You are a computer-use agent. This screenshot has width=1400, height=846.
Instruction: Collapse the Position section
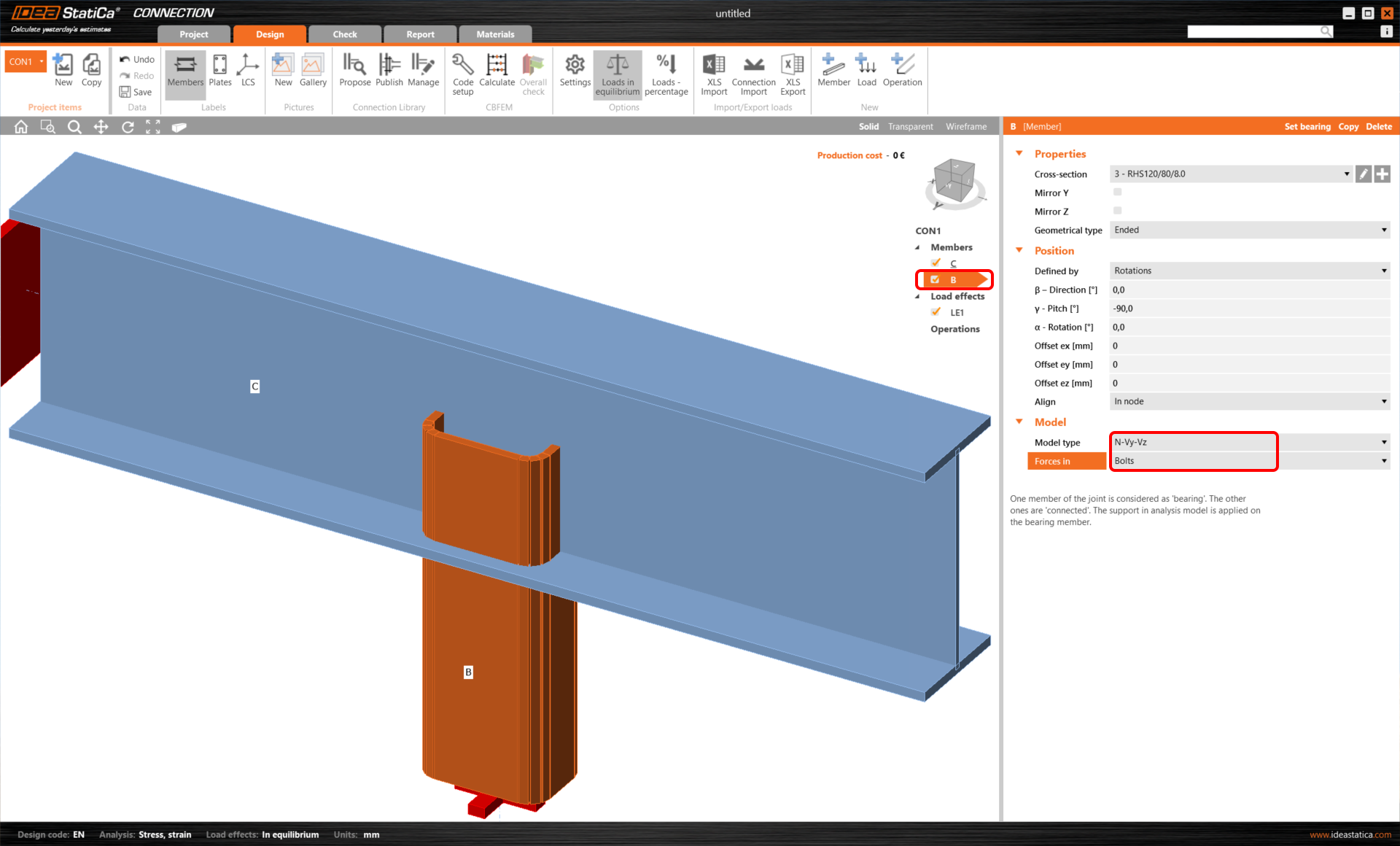pyautogui.click(x=1019, y=250)
